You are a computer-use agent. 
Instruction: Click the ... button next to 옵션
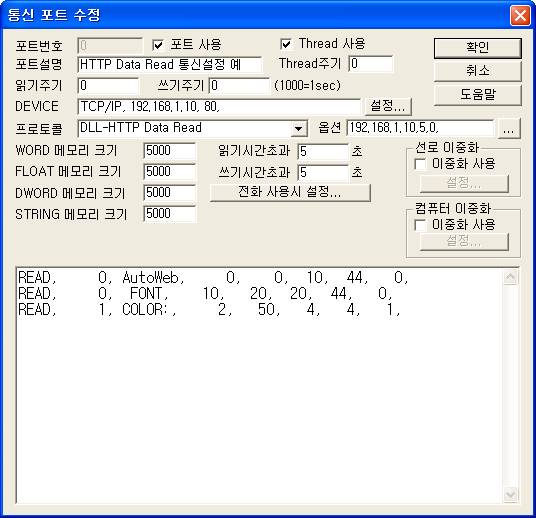pos(509,129)
